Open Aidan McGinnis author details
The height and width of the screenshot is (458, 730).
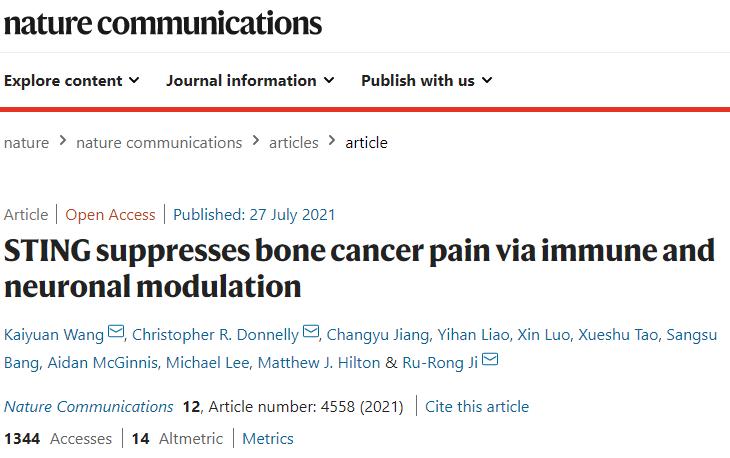[103, 361]
